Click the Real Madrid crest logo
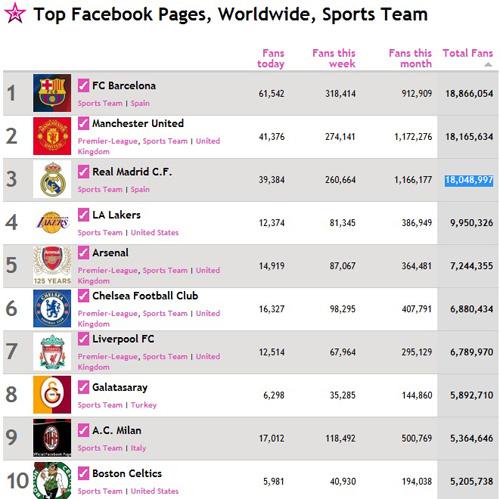 click(52, 179)
